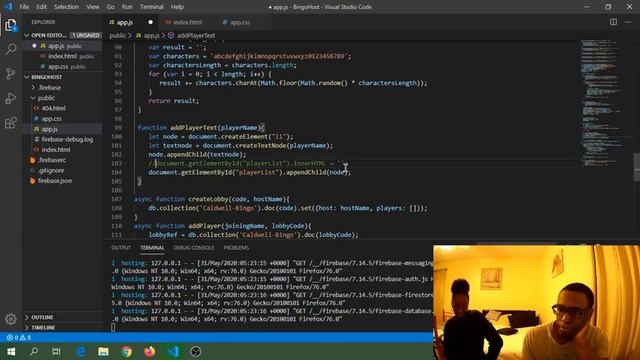Open app.css in the public folder tree

51,119
